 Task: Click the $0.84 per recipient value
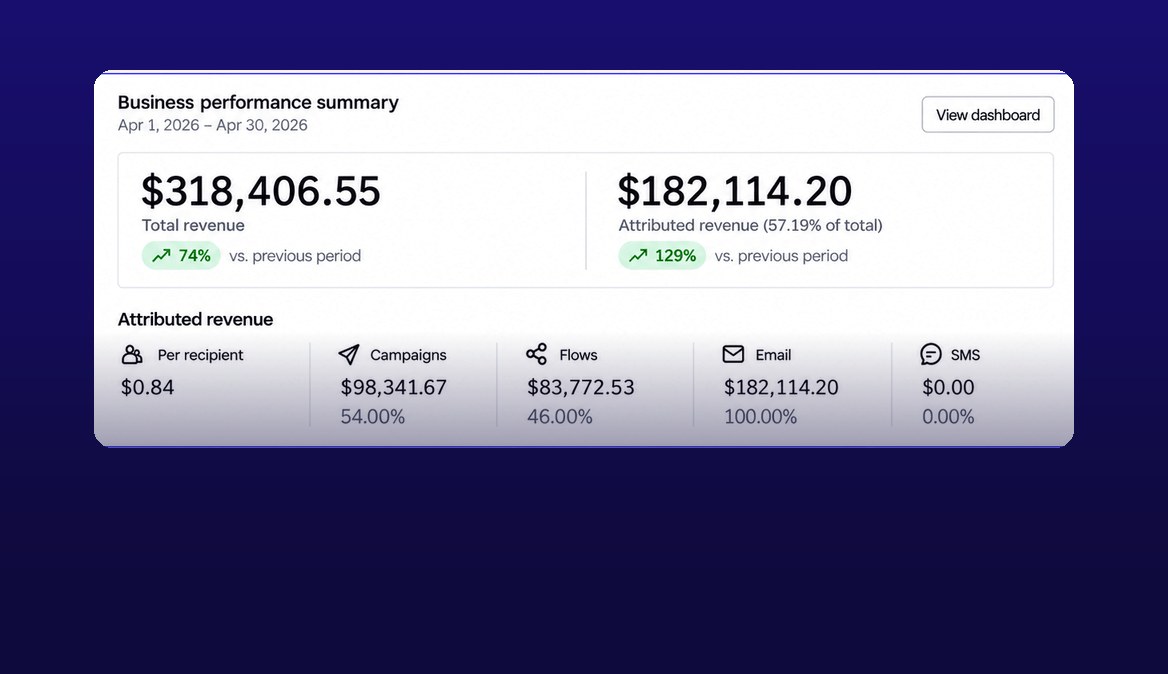(147, 387)
